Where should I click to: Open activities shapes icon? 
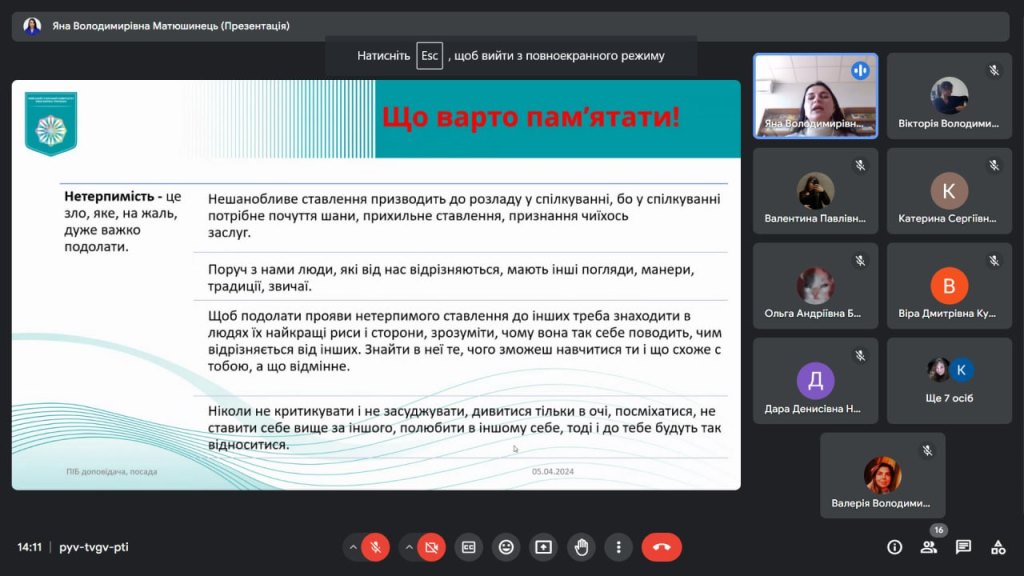[998, 547]
